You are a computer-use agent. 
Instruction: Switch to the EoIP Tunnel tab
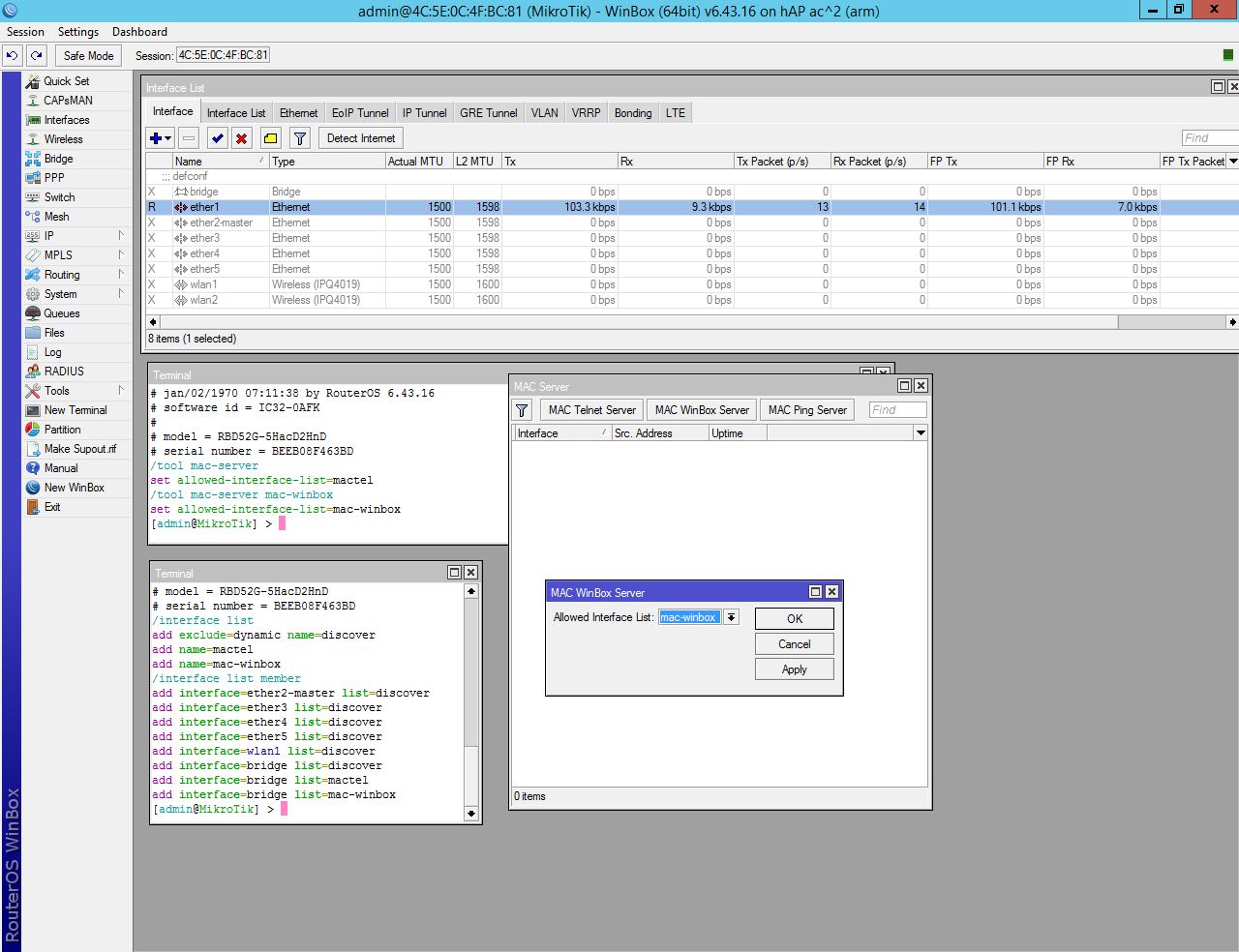[x=360, y=113]
